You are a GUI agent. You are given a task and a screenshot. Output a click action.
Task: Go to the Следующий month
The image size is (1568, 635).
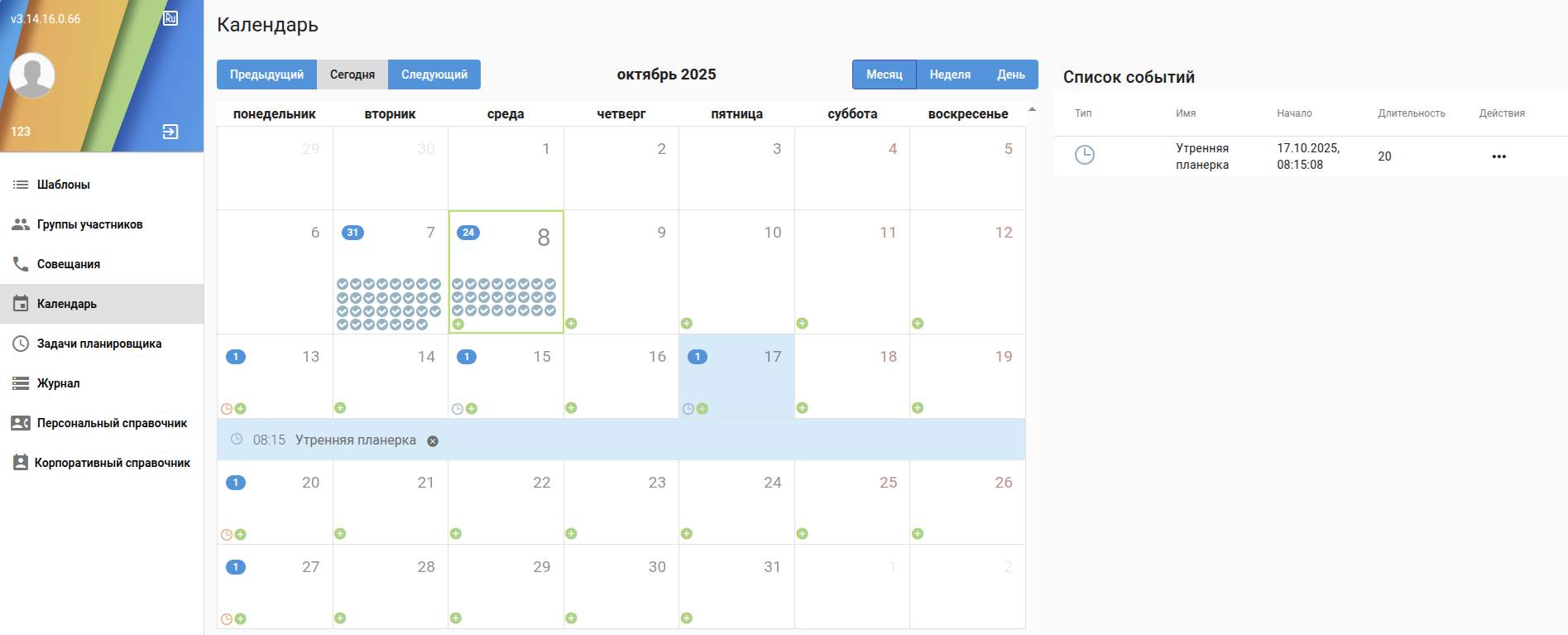point(434,75)
